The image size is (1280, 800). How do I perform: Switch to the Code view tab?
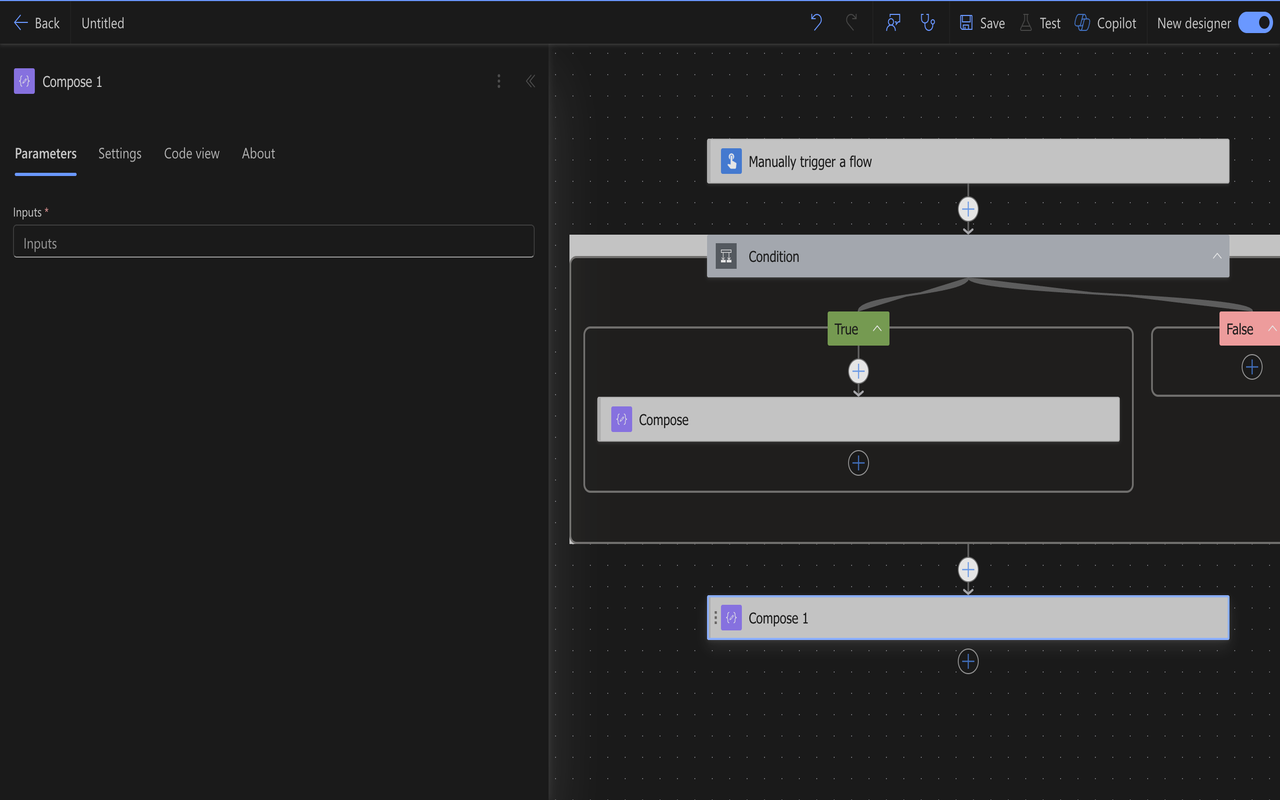point(192,154)
